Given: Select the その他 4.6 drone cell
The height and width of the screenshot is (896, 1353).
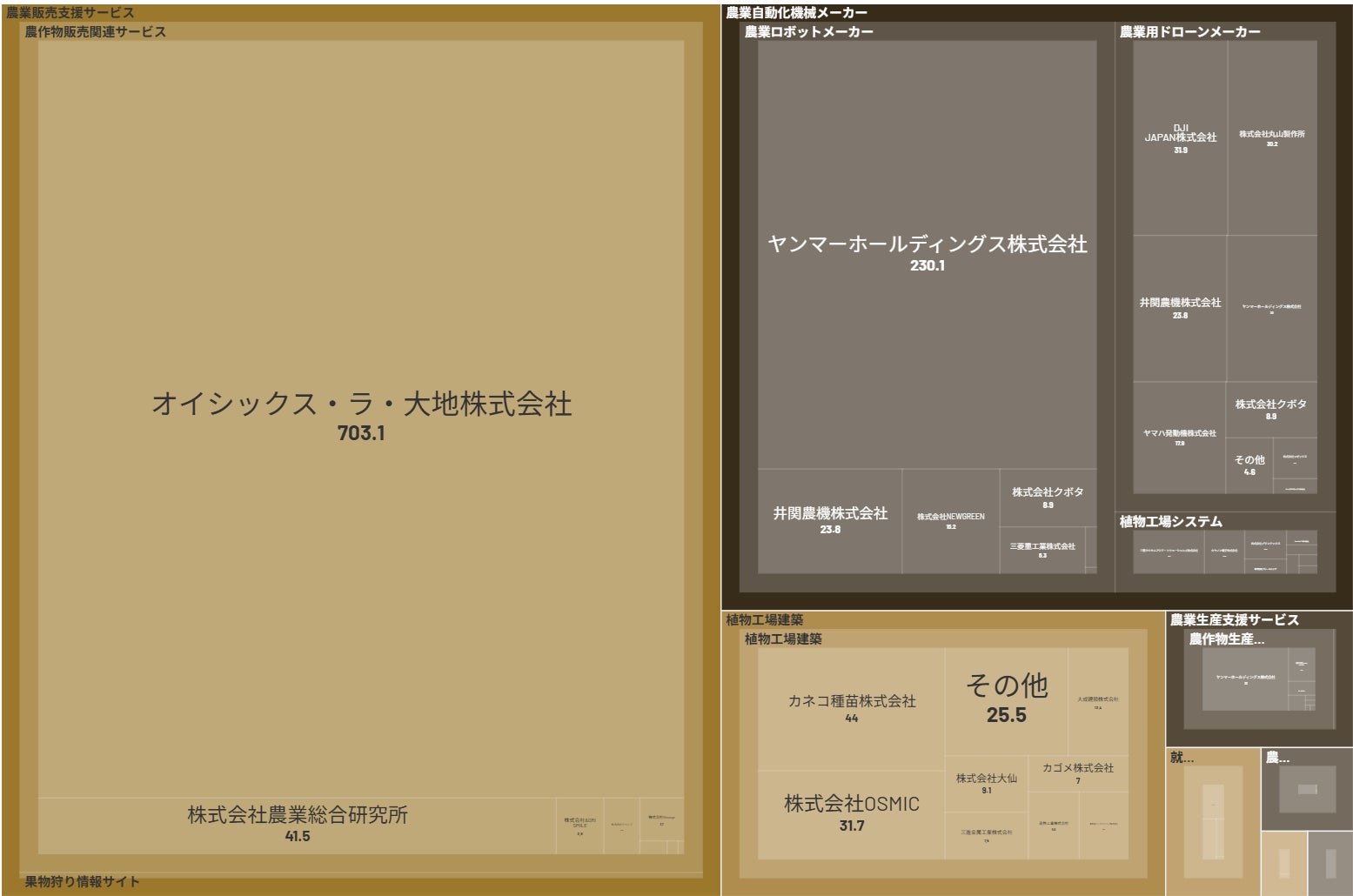Looking at the screenshot, I should [1249, 465].
